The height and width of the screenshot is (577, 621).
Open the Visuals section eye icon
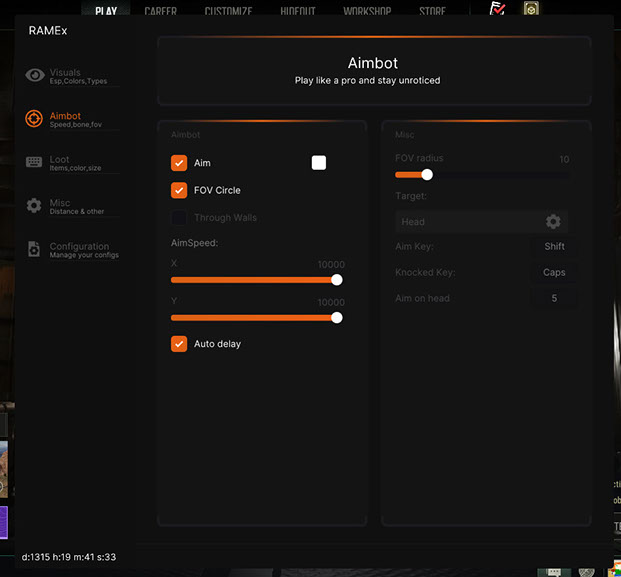pyautogui.click(x=35, y=75)
